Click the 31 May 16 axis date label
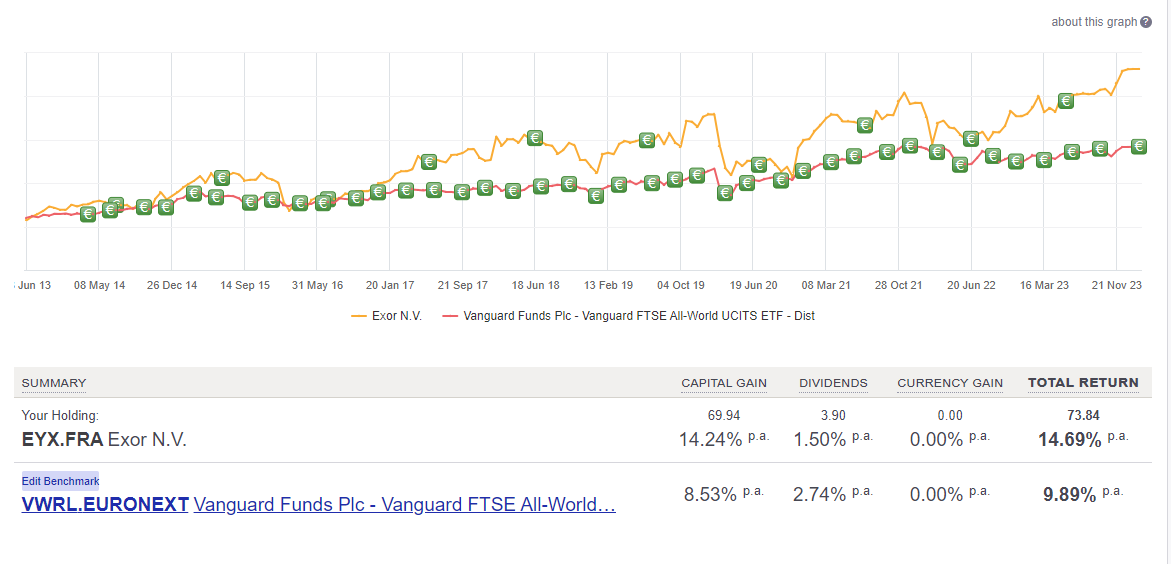1171x564 pixels. 317,285
